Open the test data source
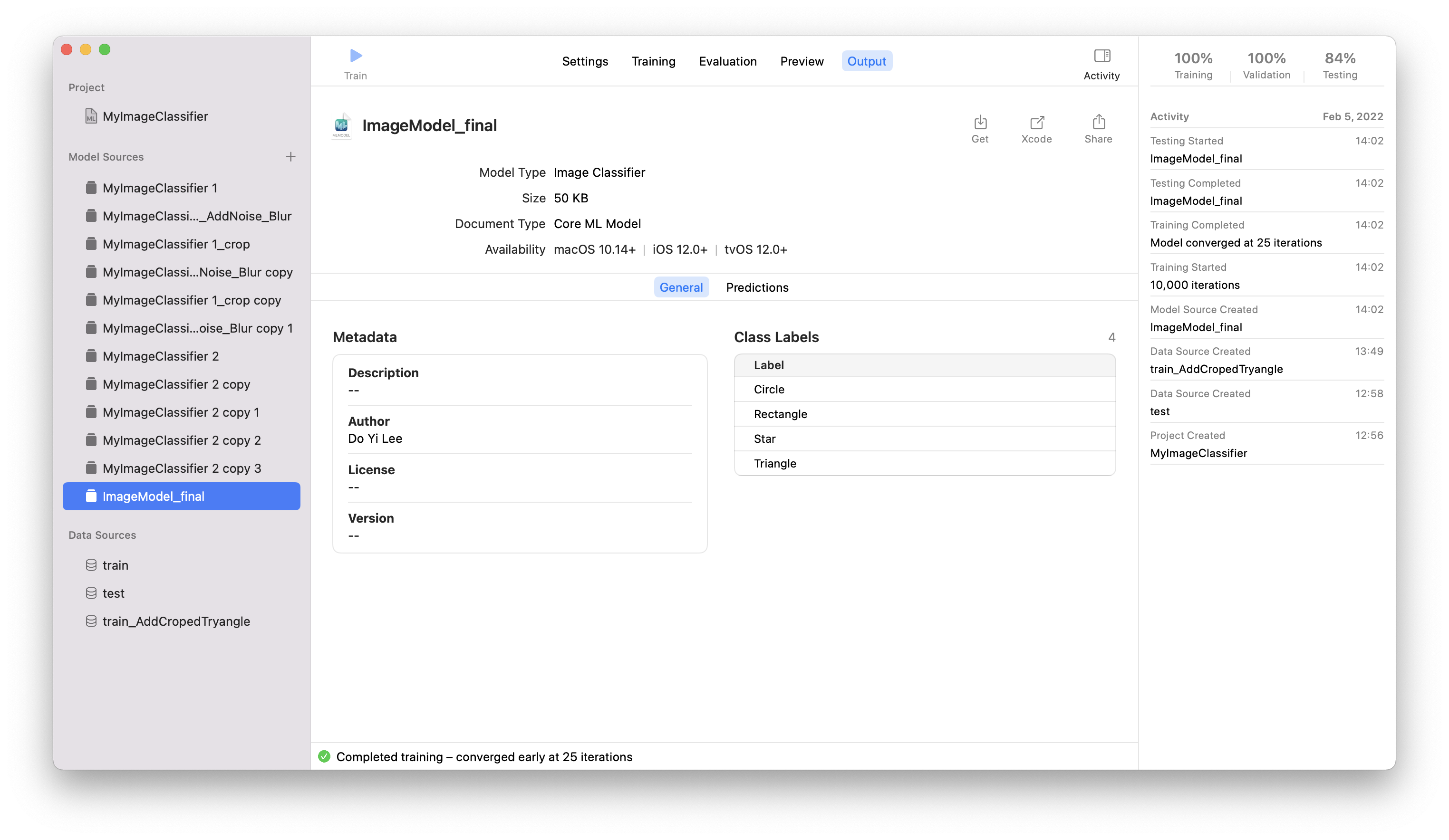Image resolution: width=1449 pixels, height=840 pixels. [113, 593]
